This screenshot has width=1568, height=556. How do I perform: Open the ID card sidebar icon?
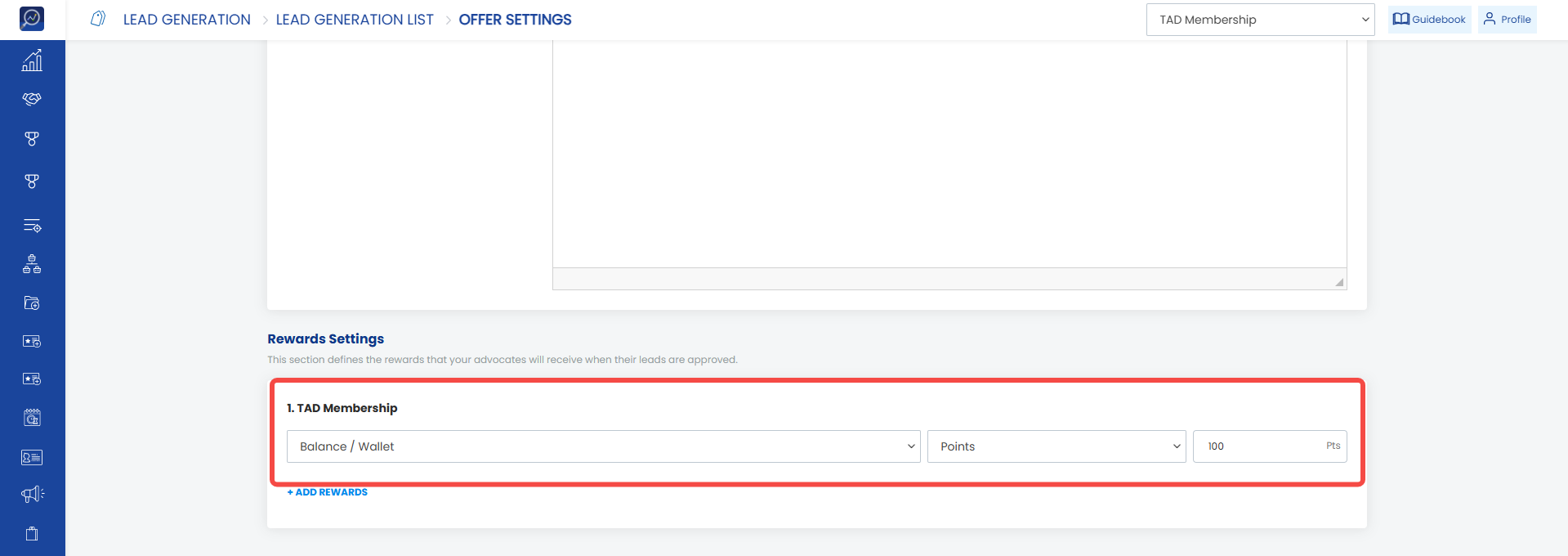click(x=32, y=458)
